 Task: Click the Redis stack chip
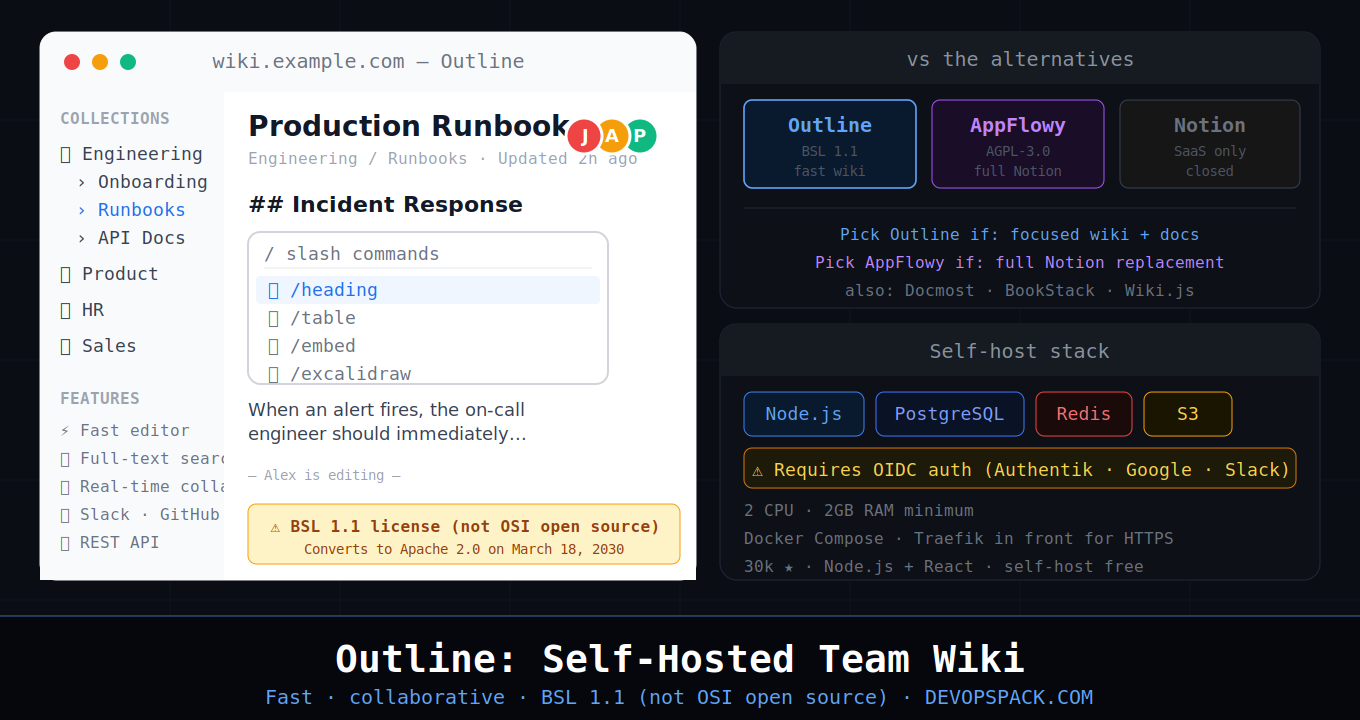click(1084, 414)
